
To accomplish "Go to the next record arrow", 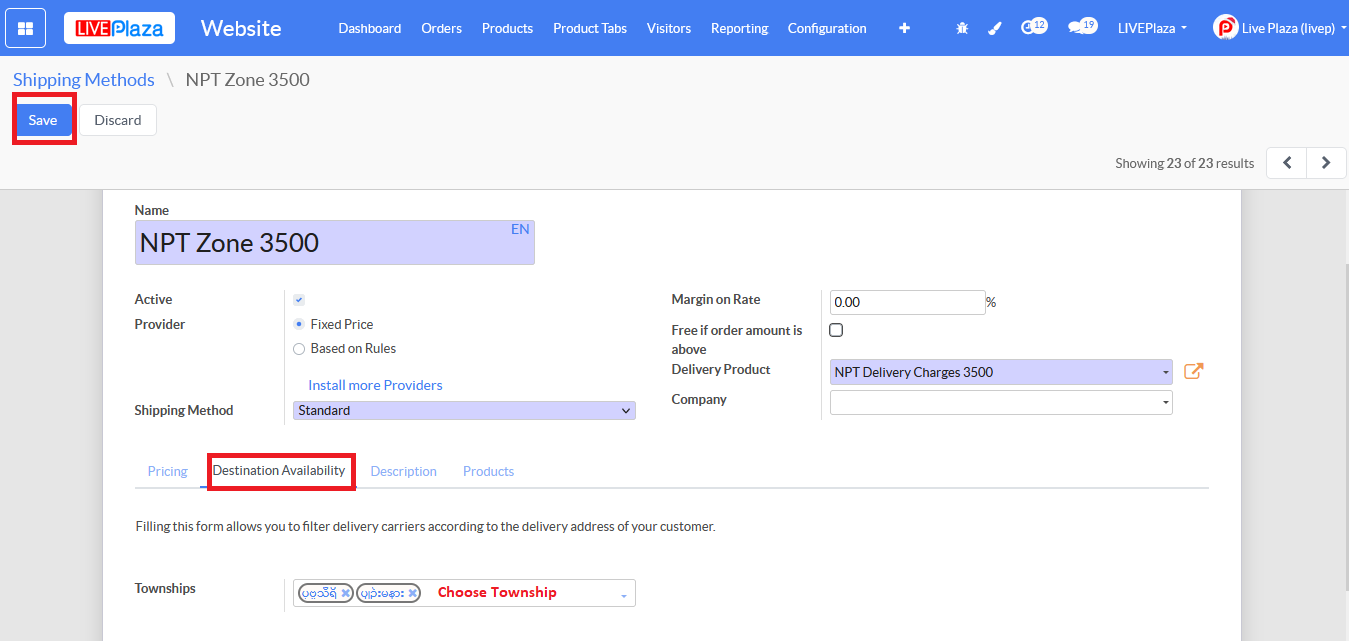I will [1326, 163].
